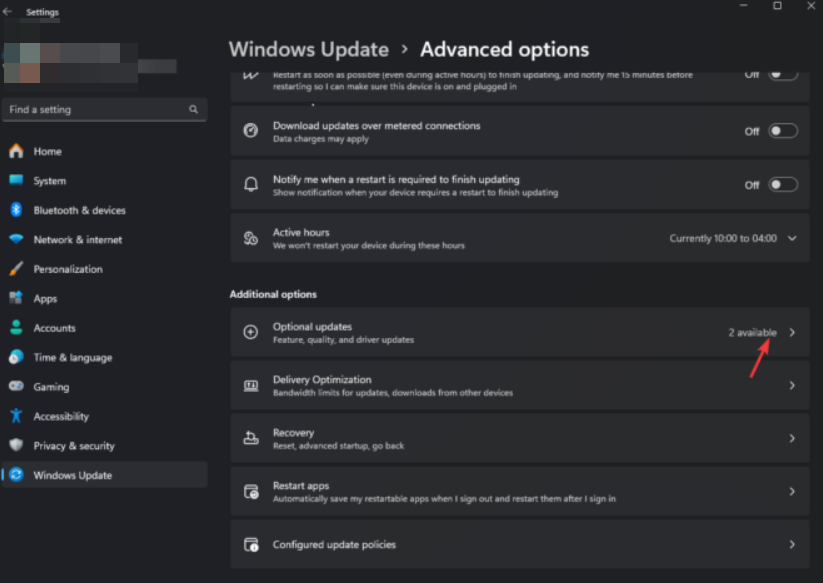The height and width of the screenshot is (583, 823).
Task: Click the search magnifier icon
Action: point(194,109)
